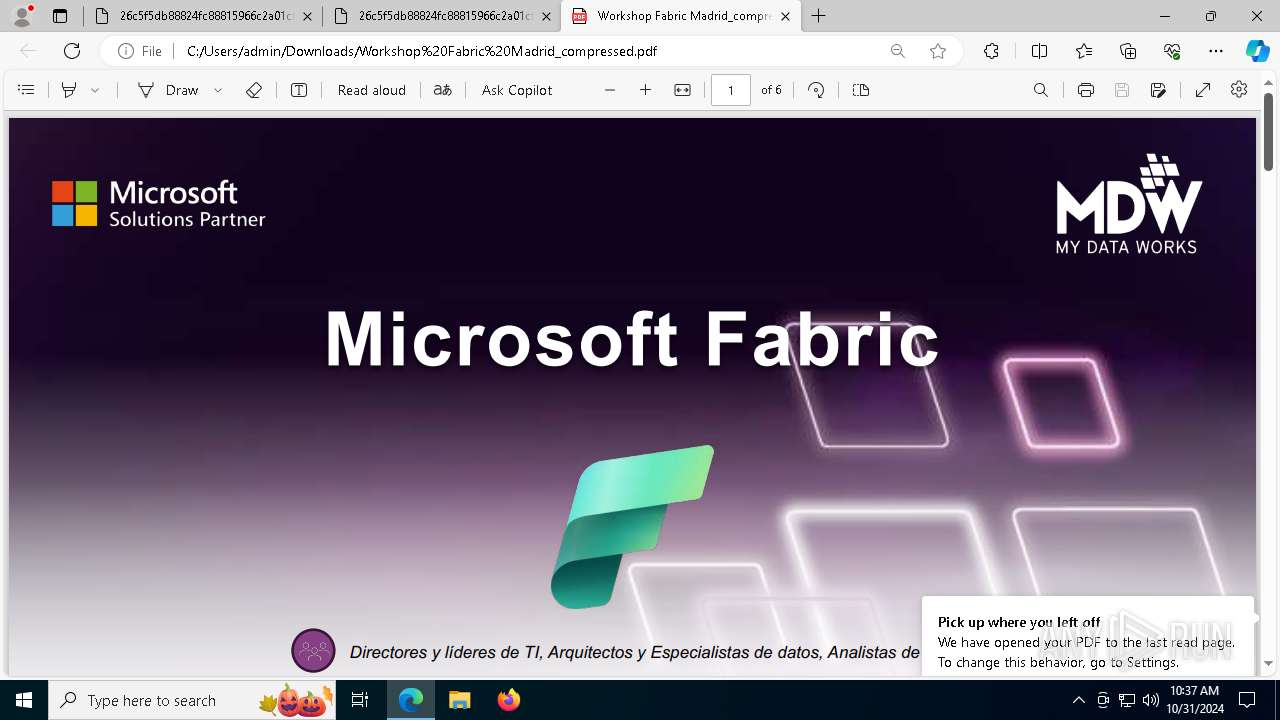Click the Save icon in PDF toolbar

click(1122, 90)
